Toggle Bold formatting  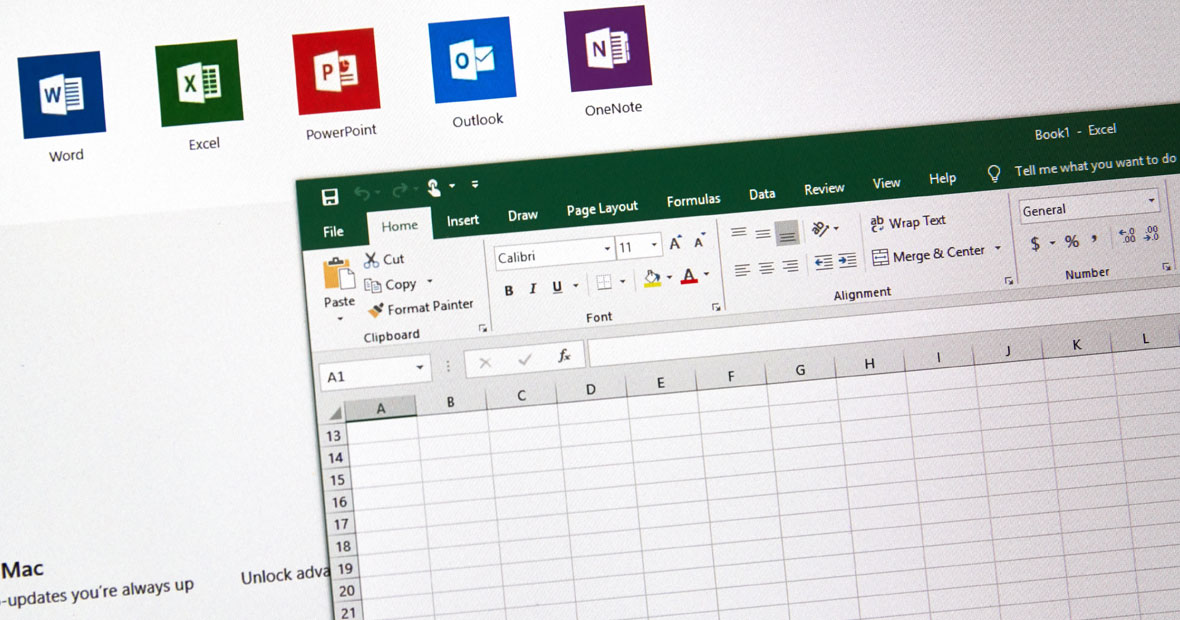[508, 290]
